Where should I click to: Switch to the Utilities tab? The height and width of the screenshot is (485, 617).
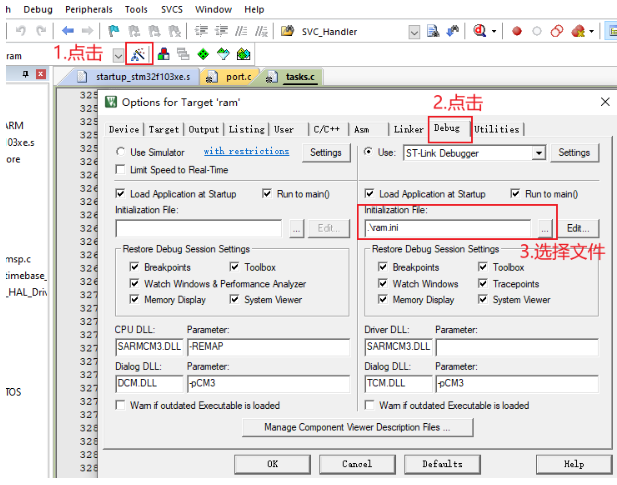point(497,129)
